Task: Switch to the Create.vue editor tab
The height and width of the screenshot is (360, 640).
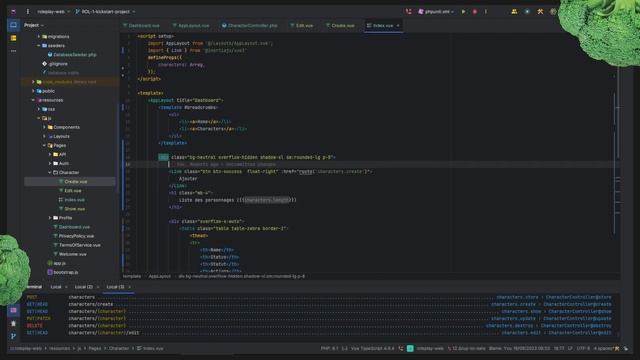Action: coord(340,25)
